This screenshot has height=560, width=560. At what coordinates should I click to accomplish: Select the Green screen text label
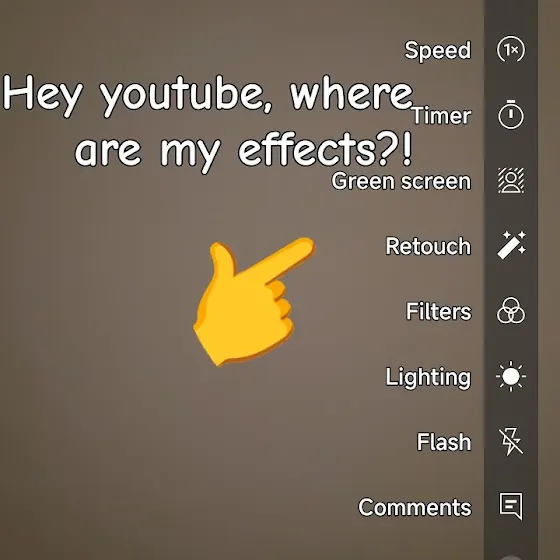tap(401, 181)
